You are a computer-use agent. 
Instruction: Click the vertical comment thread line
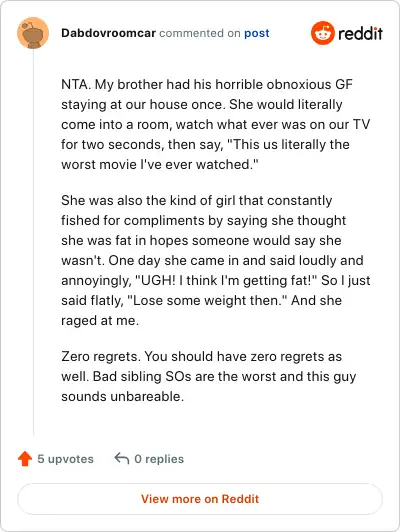pos(33,243)
